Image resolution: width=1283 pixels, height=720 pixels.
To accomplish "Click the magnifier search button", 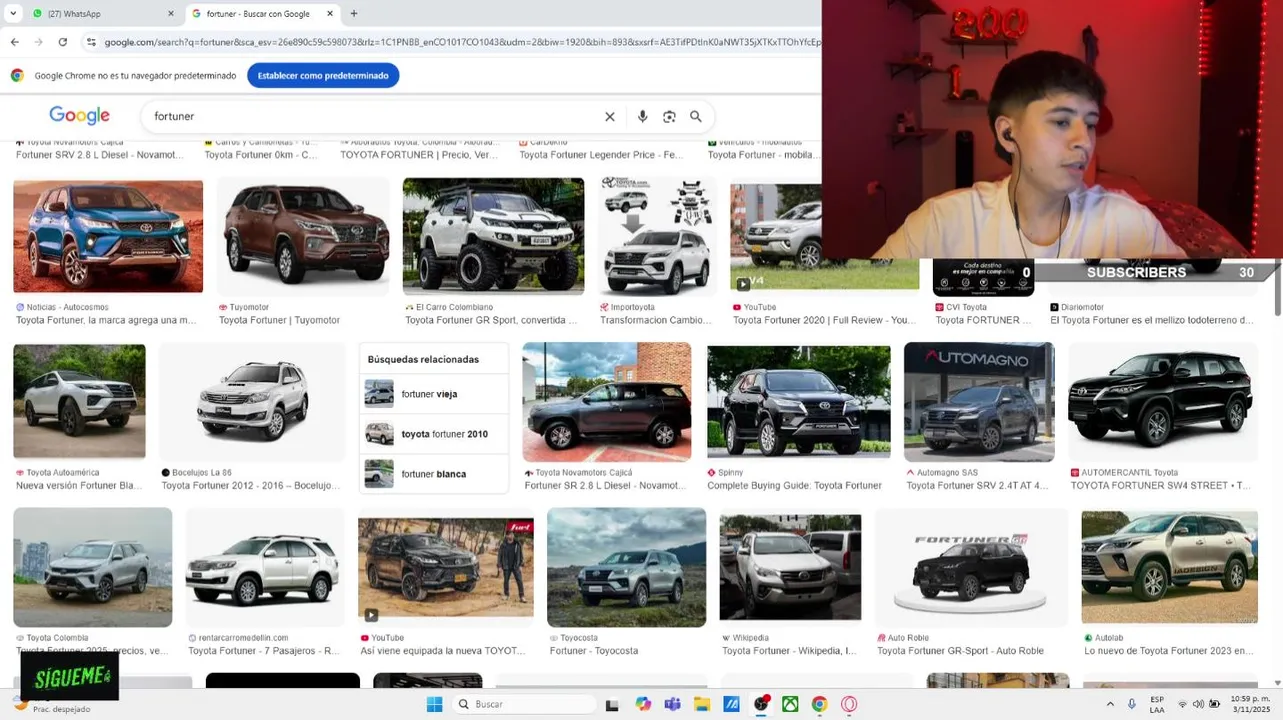I will tap(696, 117).
